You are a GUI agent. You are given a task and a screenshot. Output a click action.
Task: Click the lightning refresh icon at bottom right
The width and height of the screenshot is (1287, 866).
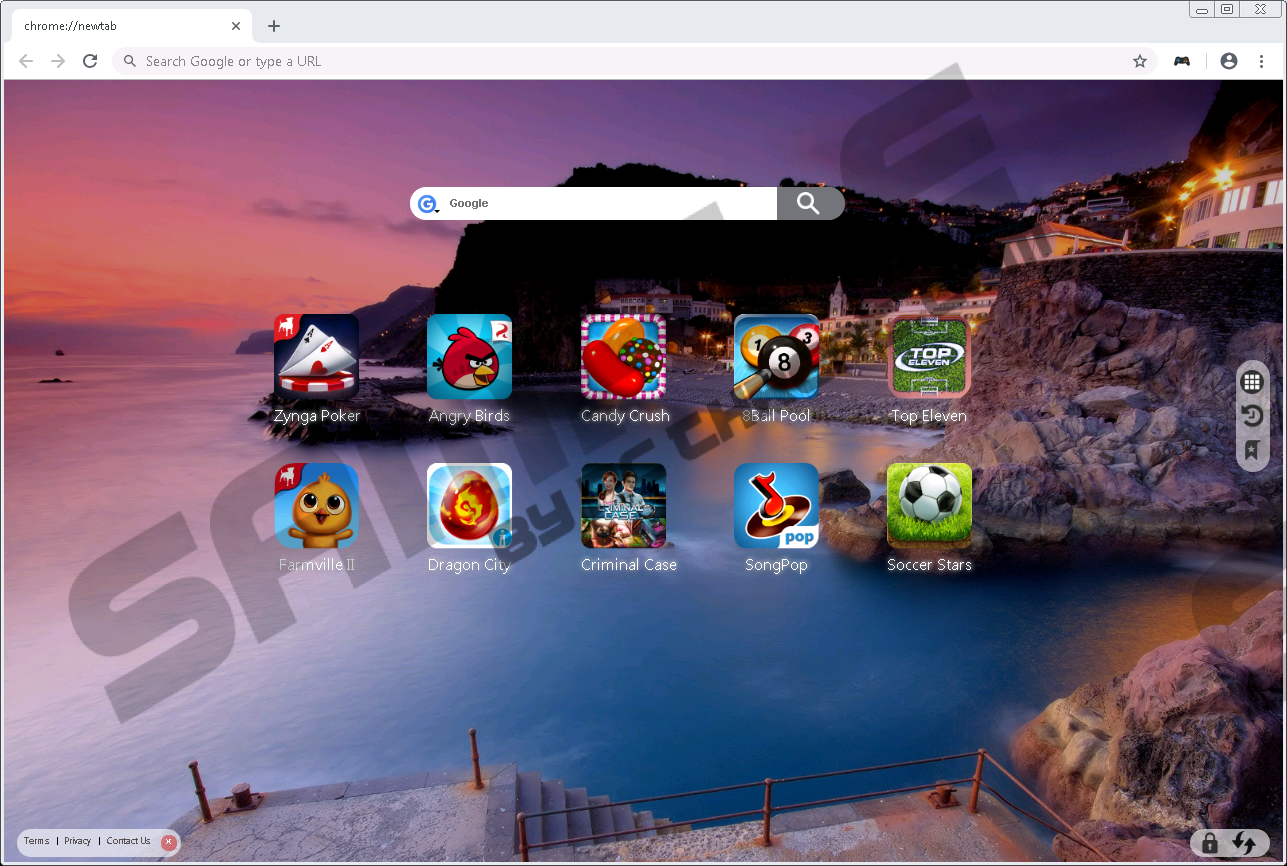1244,843
